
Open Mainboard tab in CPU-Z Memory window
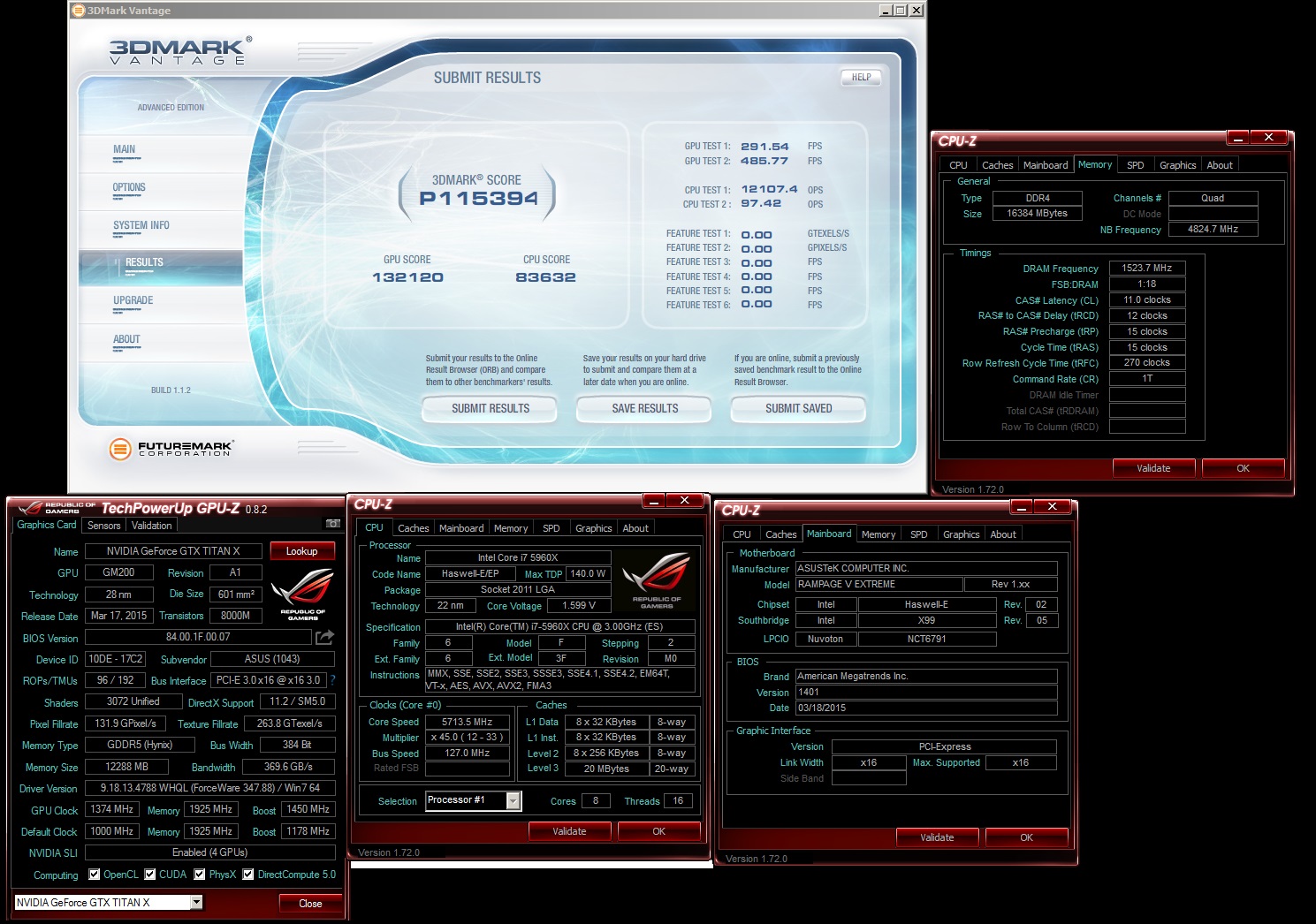coord(1046,165)
